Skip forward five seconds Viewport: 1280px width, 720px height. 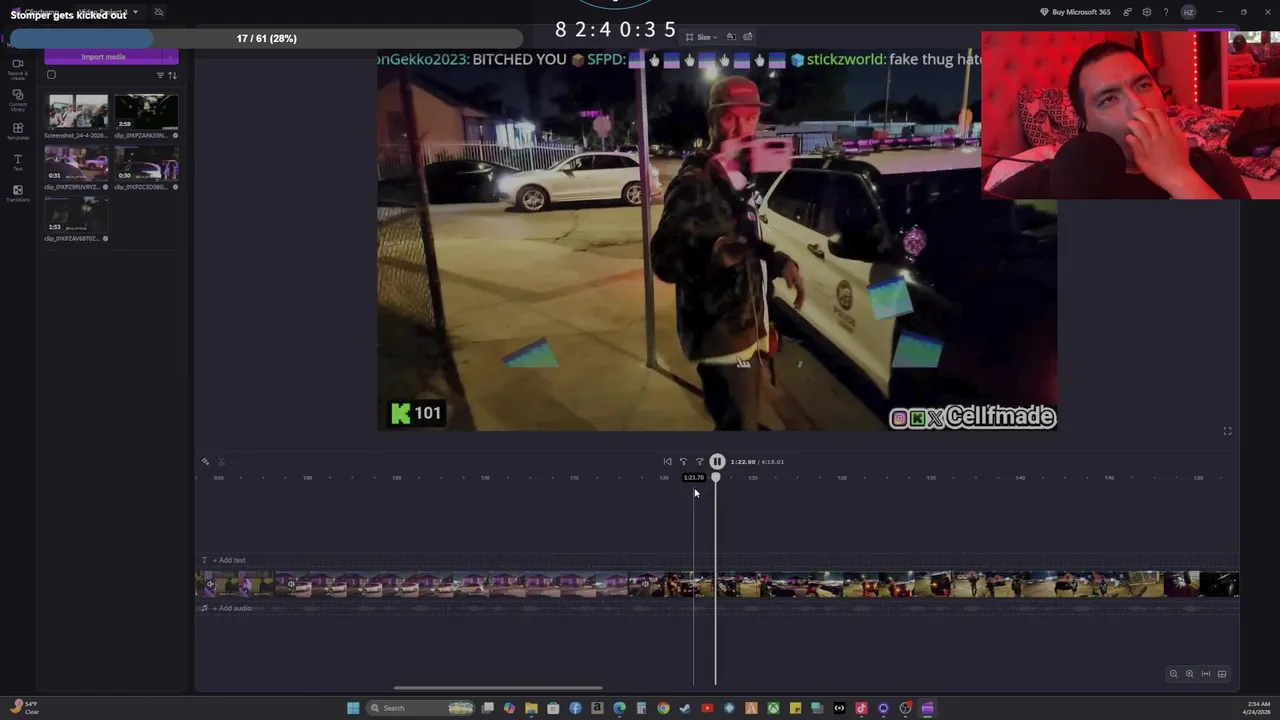pos(699,461)
